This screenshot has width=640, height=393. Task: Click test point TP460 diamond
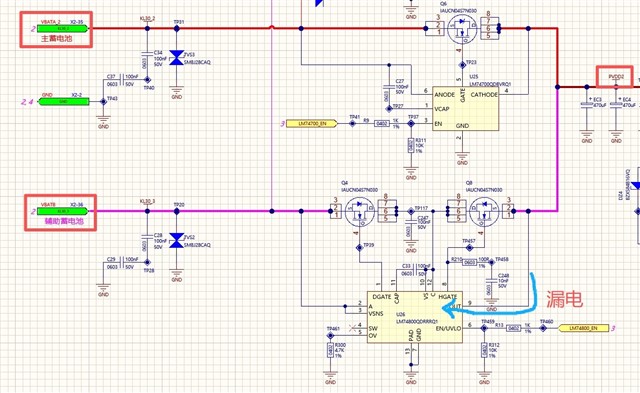pos(543,328)
